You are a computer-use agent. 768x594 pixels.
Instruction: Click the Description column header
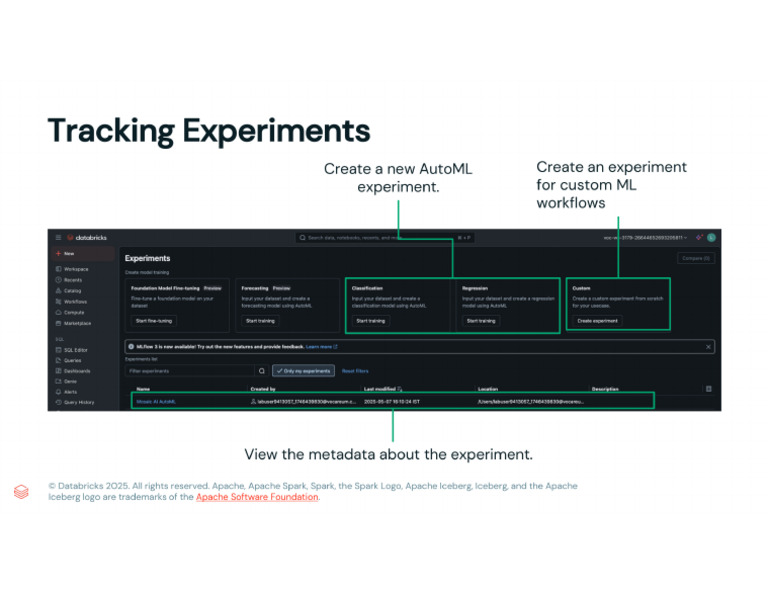click(605, 389)
